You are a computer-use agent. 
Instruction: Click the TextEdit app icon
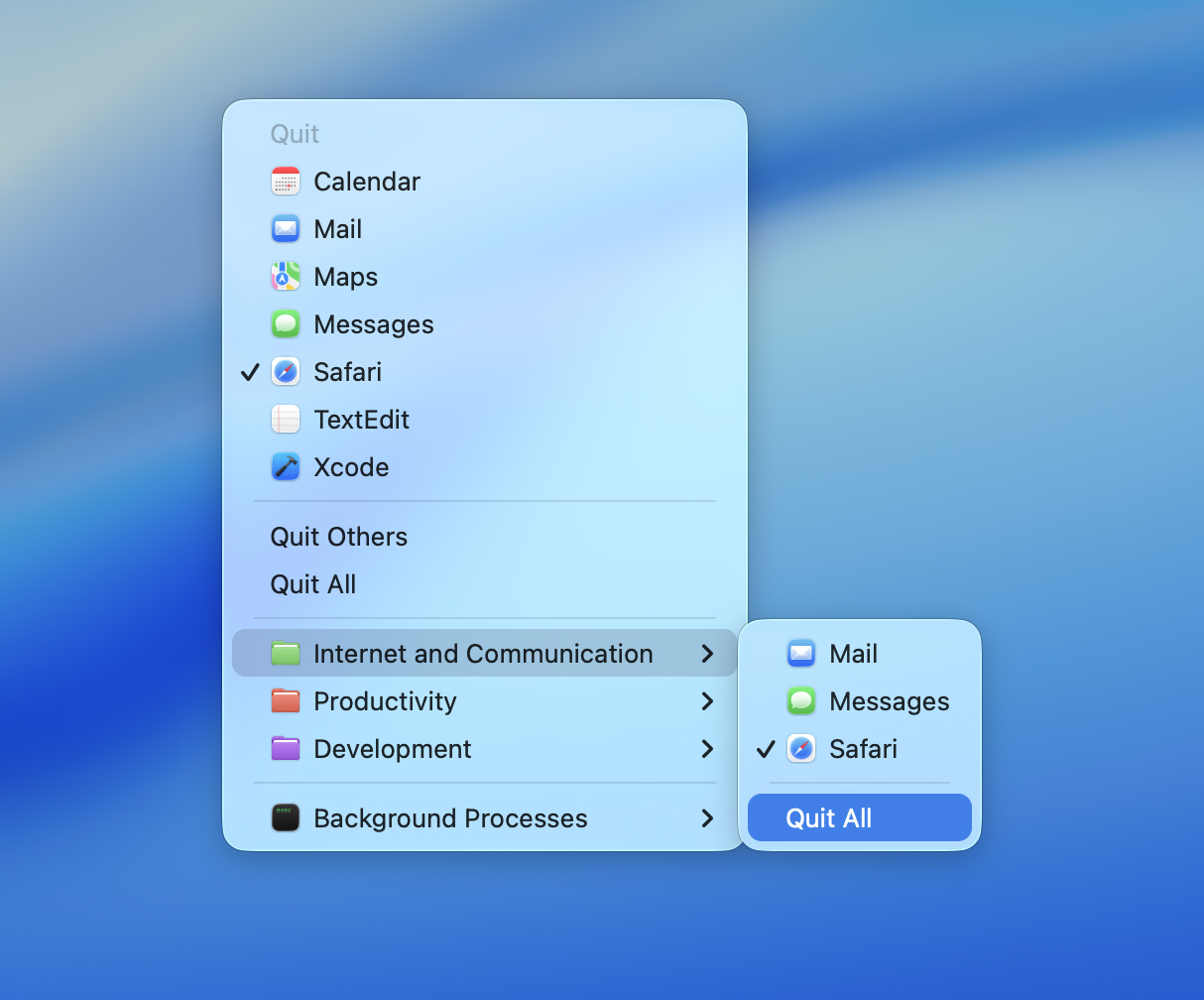click(286, 420)
